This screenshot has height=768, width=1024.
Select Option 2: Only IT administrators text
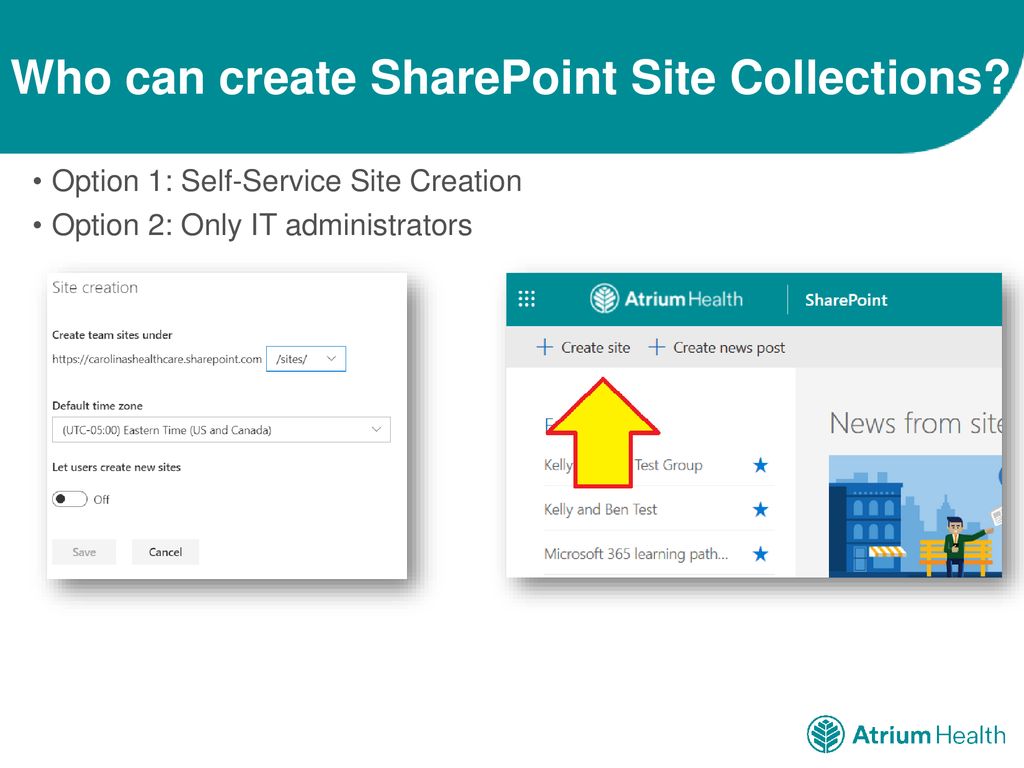pyautogui.click(x=261, y=225)
